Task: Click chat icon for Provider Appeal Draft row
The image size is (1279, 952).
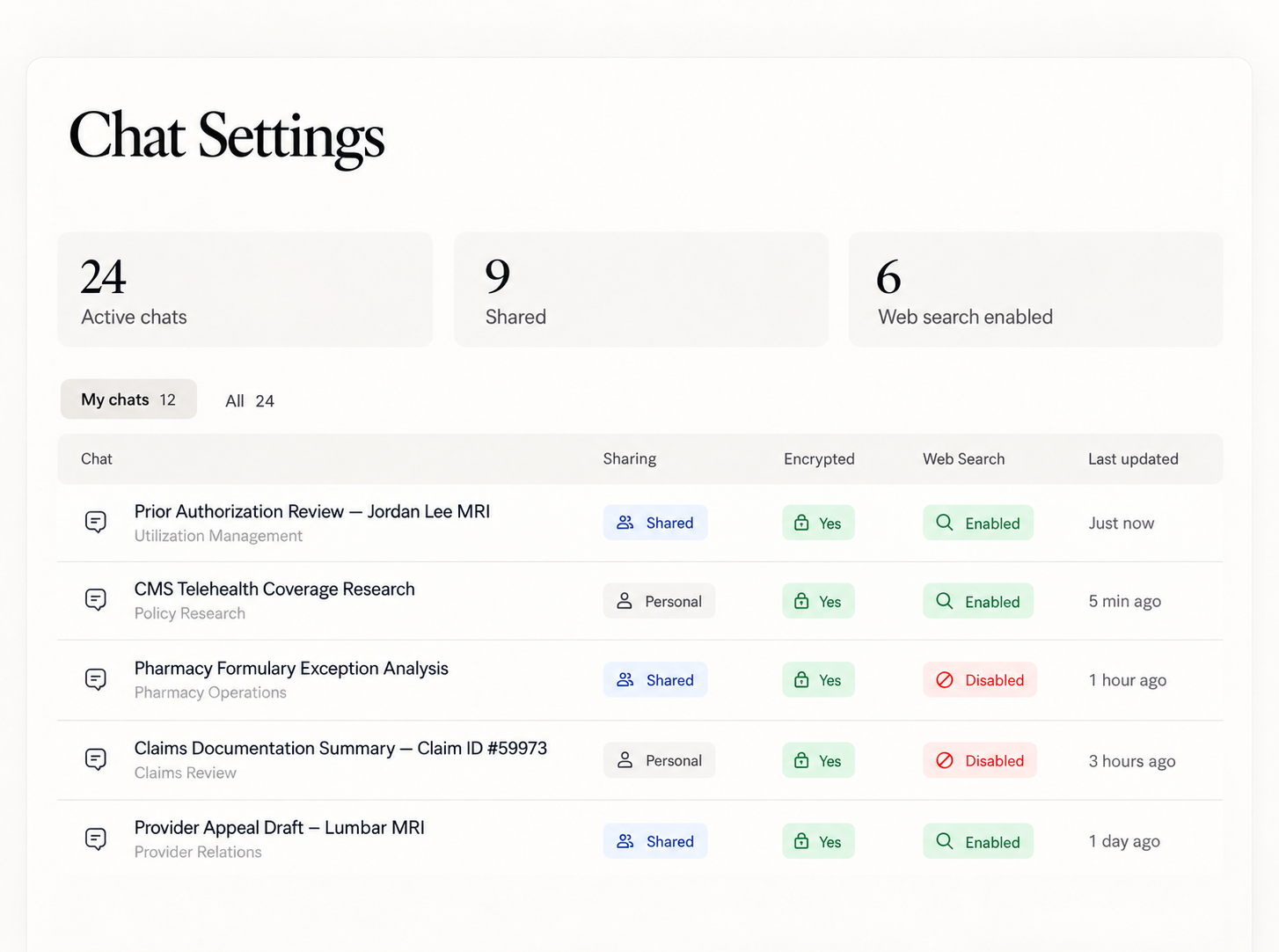Action: coord(96,839)
